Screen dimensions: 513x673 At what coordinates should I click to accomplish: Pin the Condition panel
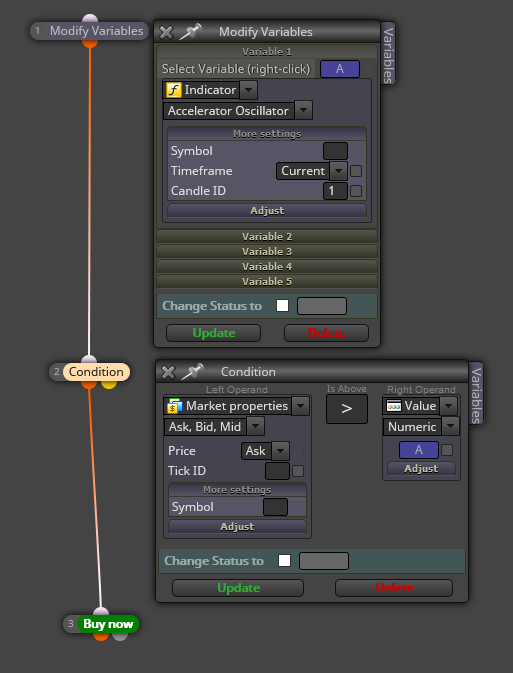pos(192,372)
